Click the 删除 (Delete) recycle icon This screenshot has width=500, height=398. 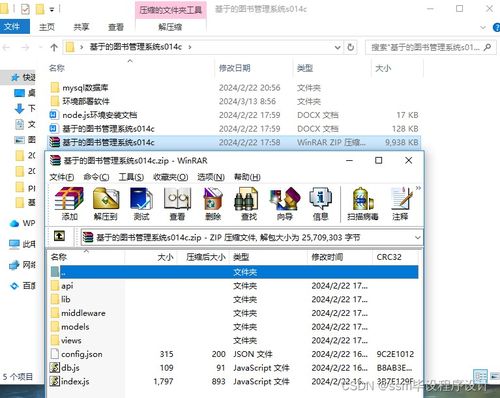213,204
